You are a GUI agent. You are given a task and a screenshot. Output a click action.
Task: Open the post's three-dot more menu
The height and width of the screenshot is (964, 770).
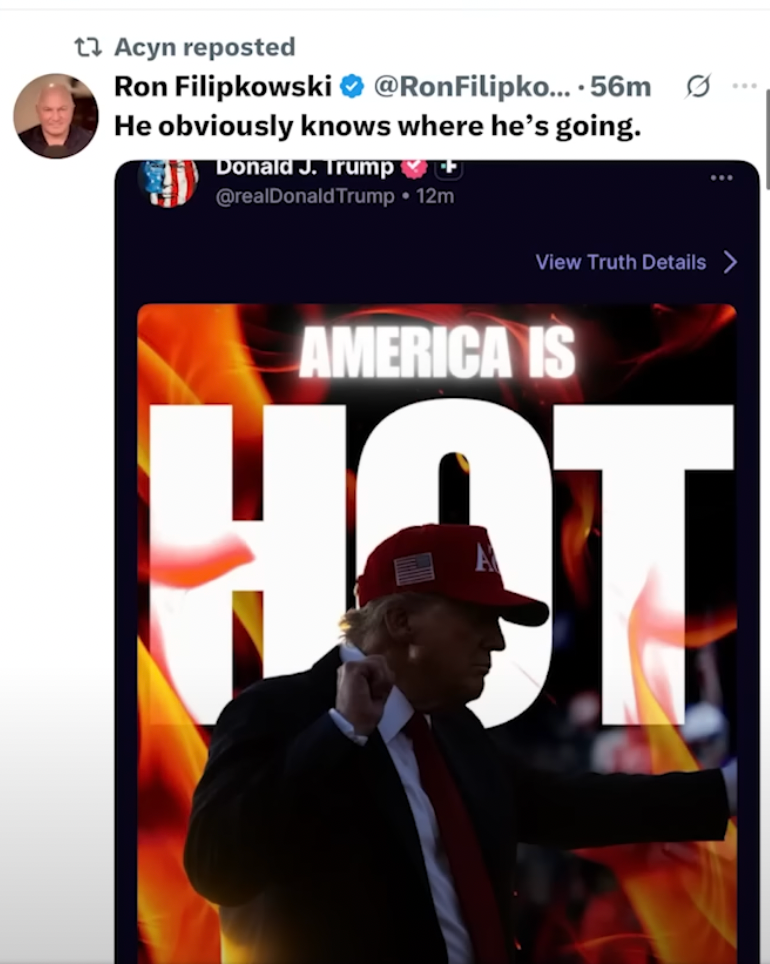pyautogui.click(x=745, y=86)
